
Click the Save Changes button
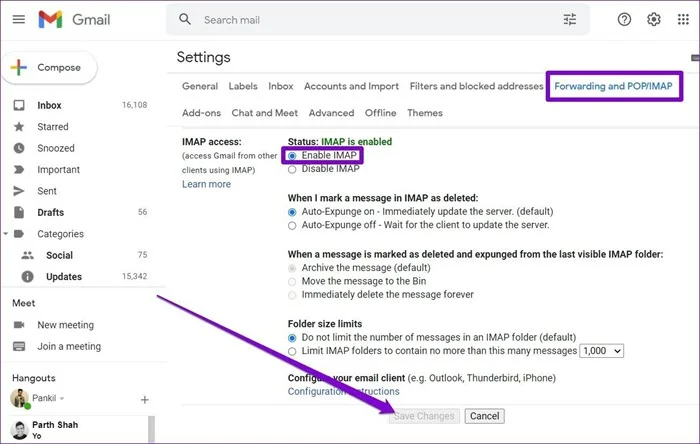click(x=424, y=416)
